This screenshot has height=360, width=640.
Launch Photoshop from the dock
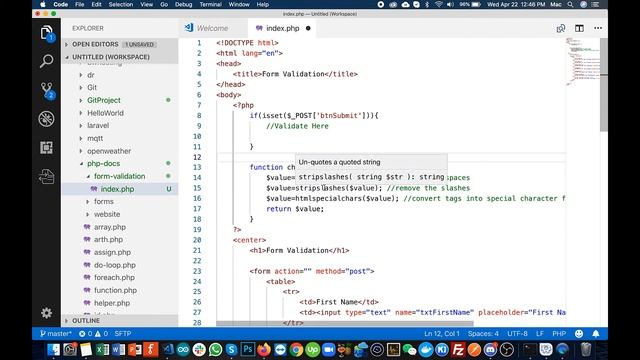[x=248, y=350]
